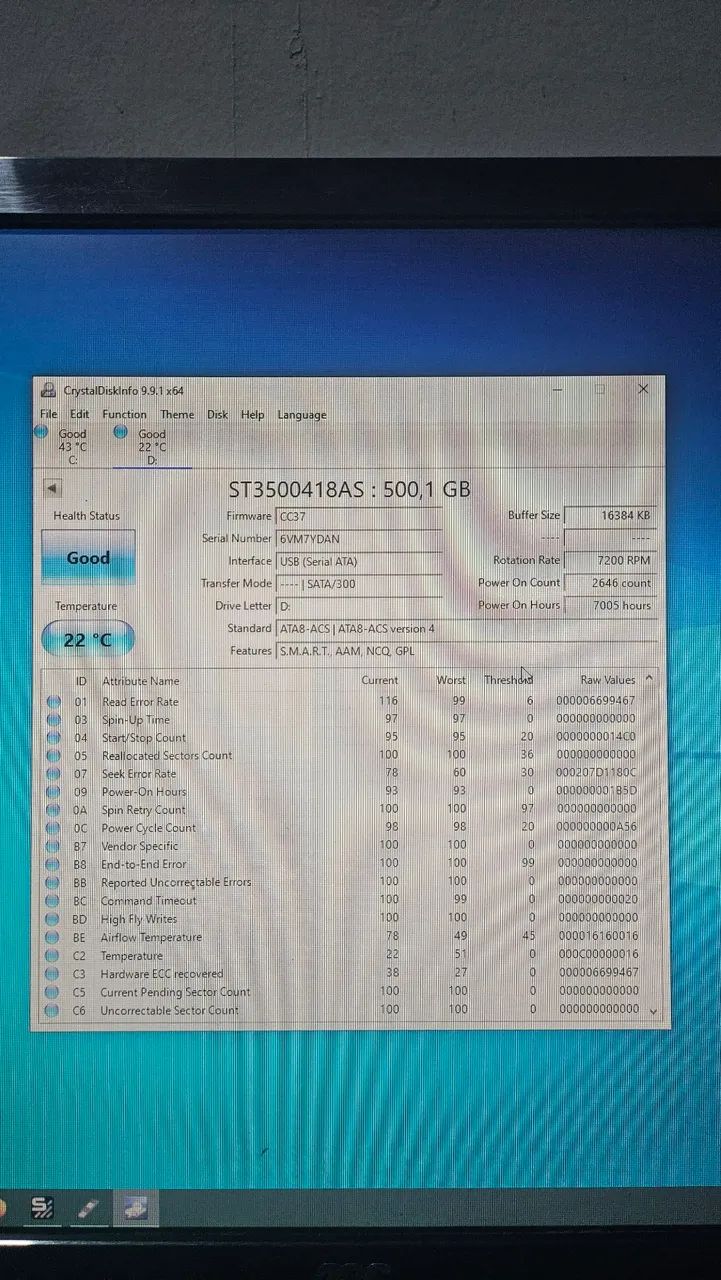Click the Transfer Mode field SATA/300
Screen dimensions: 721x1280
point(359,583)
